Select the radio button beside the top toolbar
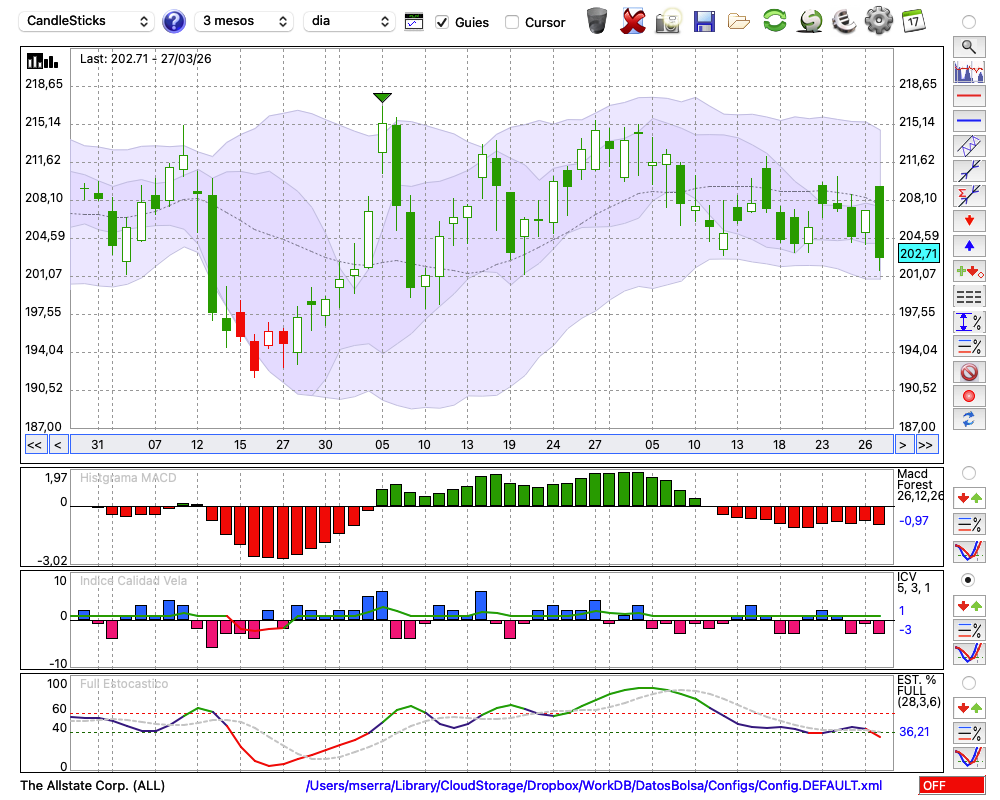 tap(969, 22)
